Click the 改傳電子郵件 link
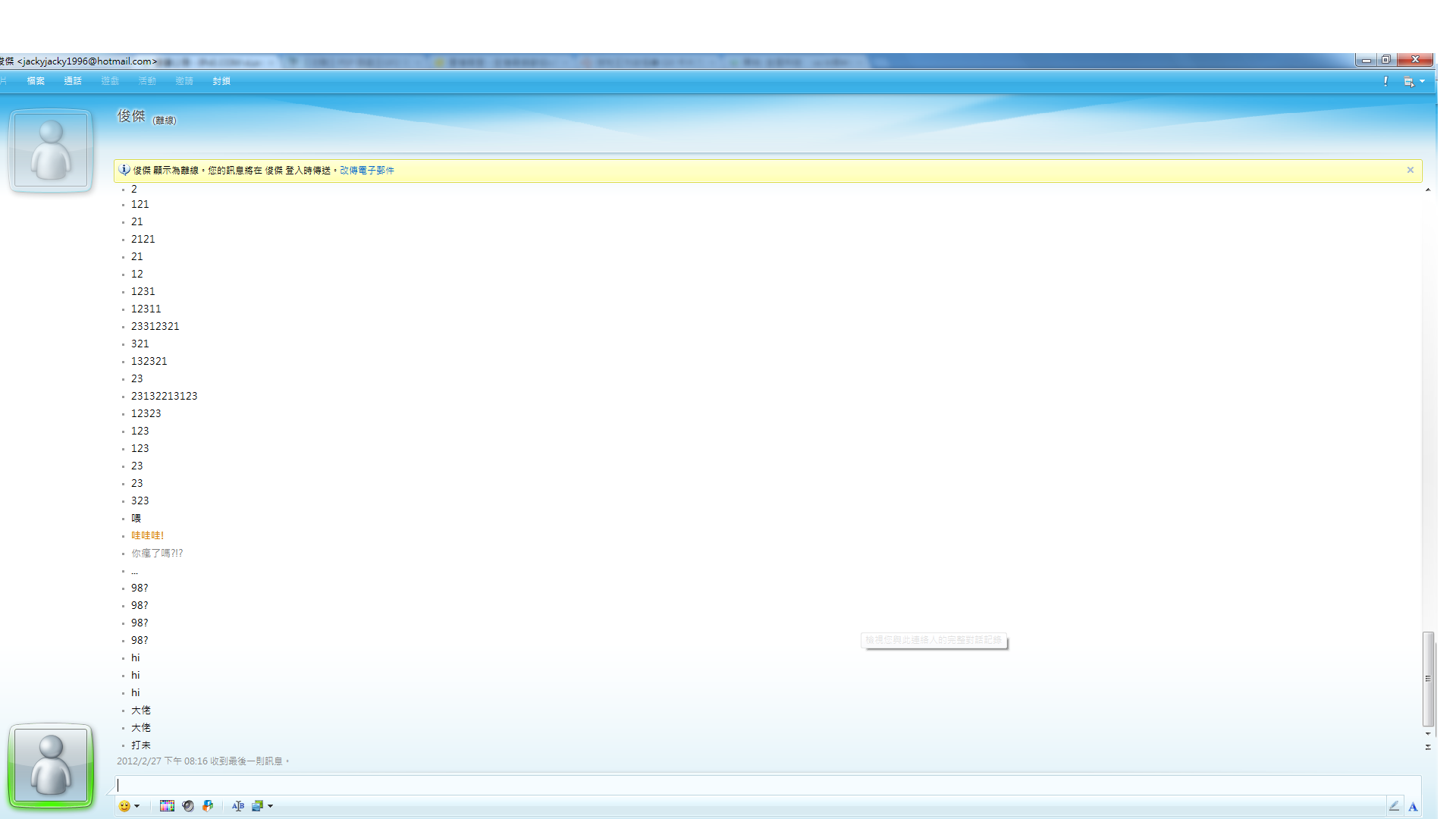 pyautogui.click(x=367, y=171)
